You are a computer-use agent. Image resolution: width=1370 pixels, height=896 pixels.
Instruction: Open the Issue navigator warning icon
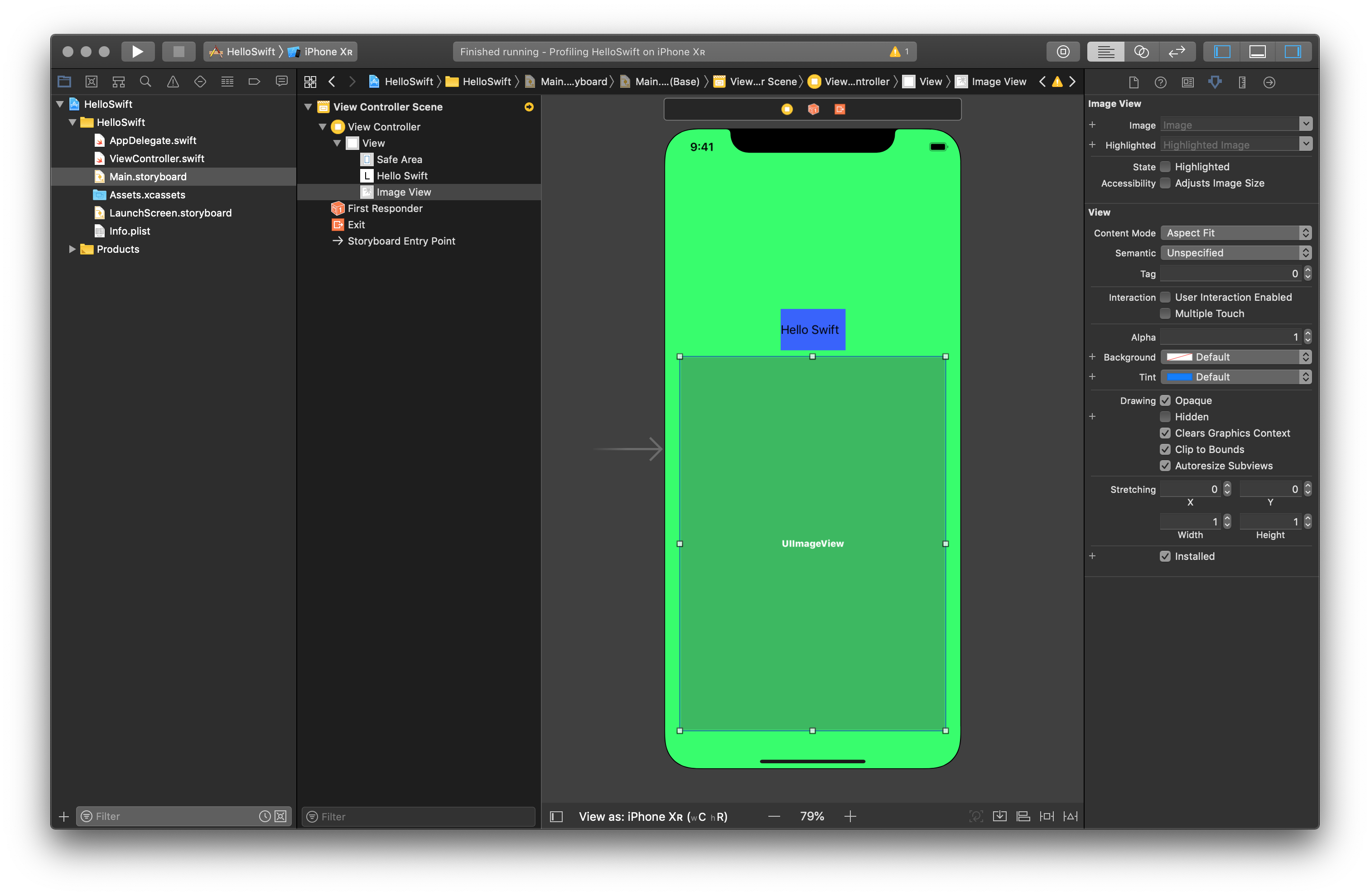click(173, 82)
